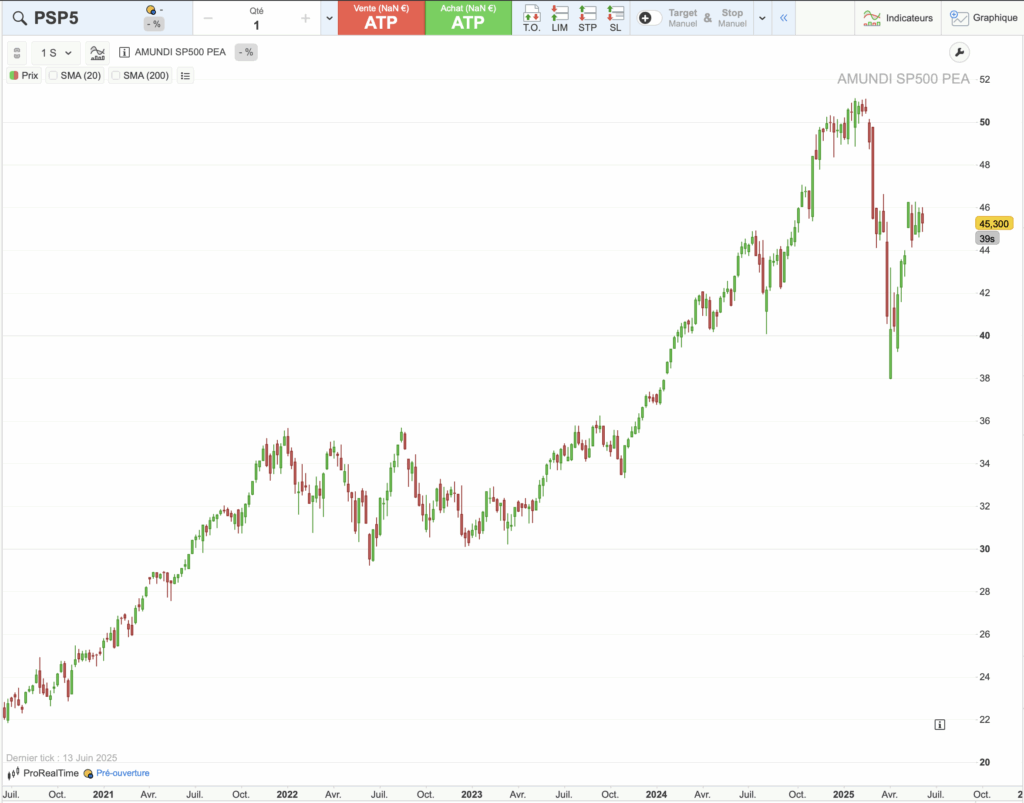
Task: Toggle the Target & Stop switch
Action: pos(648,18)
